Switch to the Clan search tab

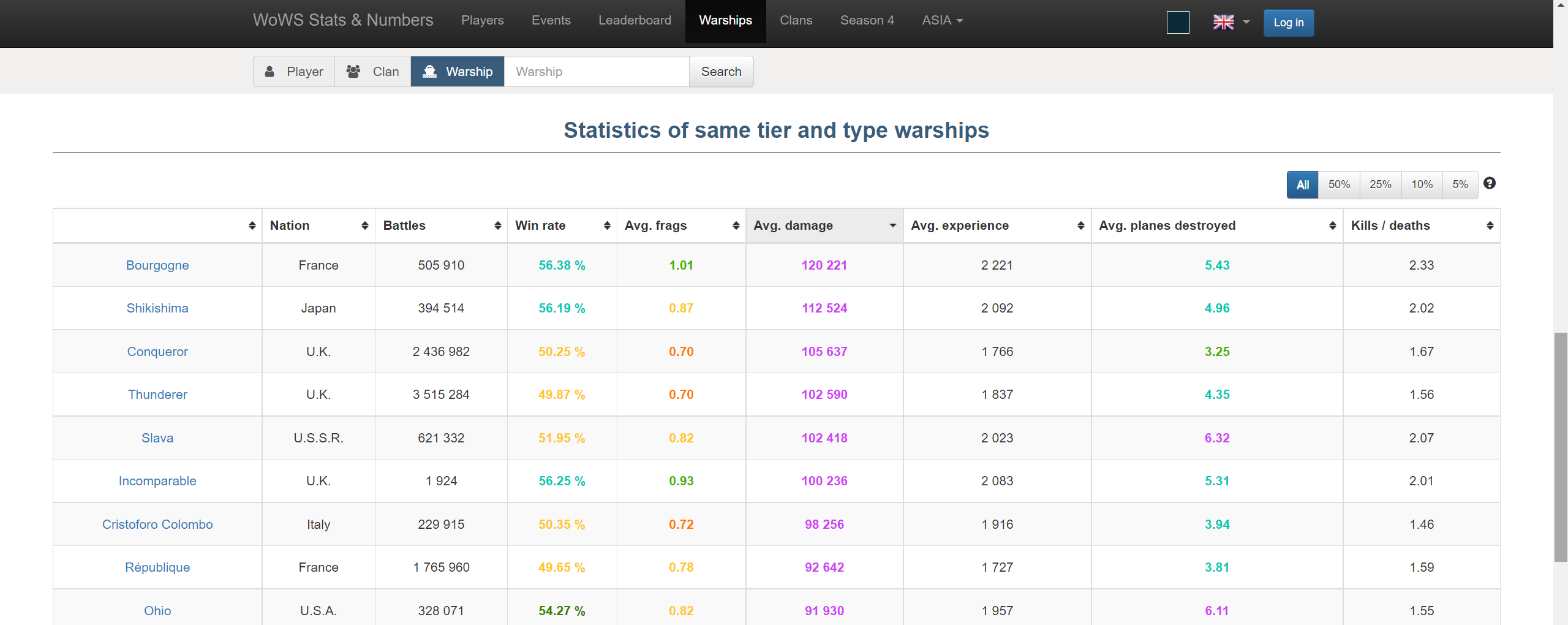click(372, 72)
